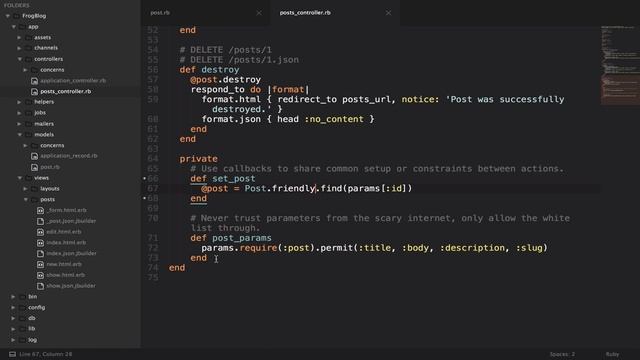The image size is (640, 360).
Task: Click line number 59 in the gutter
Action: pyautogui.click(x=153, y=99)
